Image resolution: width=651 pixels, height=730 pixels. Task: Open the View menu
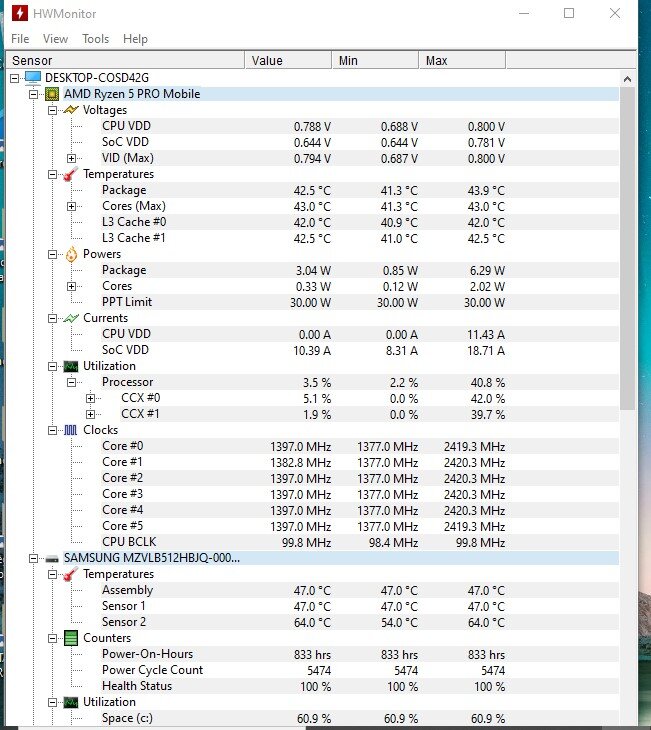[x=55, y=39]
